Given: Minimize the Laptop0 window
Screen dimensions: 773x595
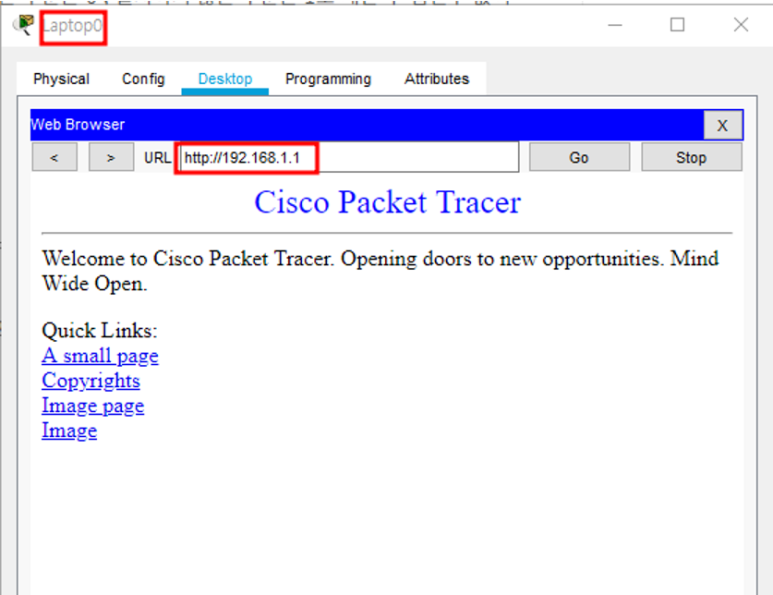Looking at the screenshot, I should [x=615, y=25].
